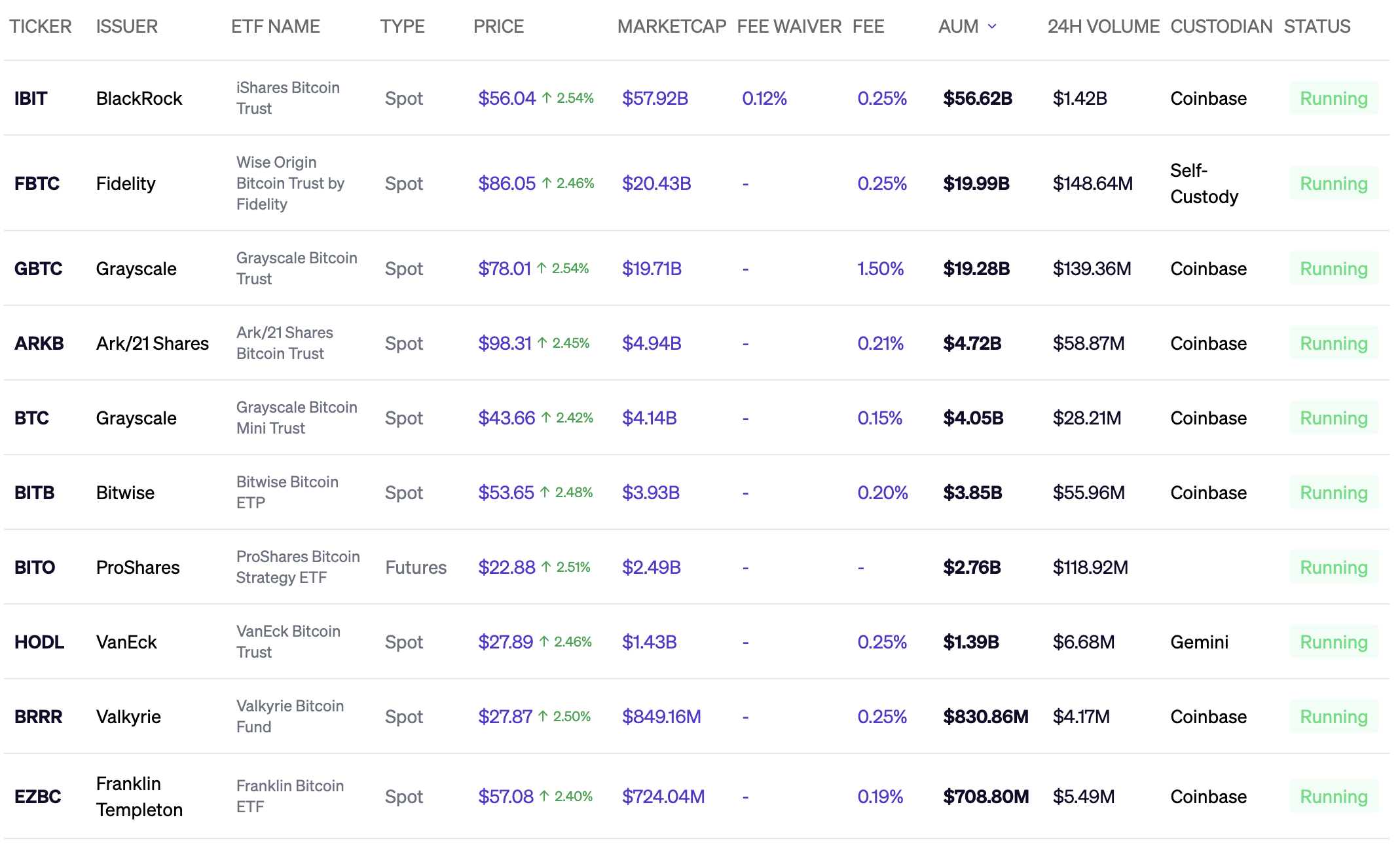
Task: Click the iShares Bitcoin Trust name
Action: (287, 98)
